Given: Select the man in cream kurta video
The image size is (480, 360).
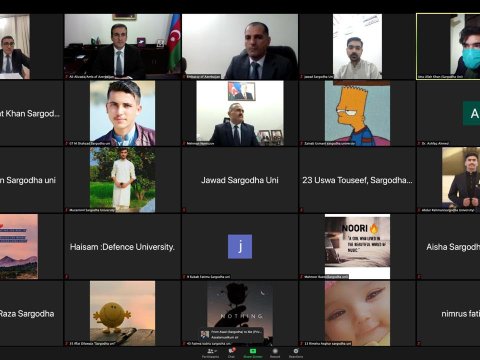Looking at the screenshot, I should tap(357, 46).
